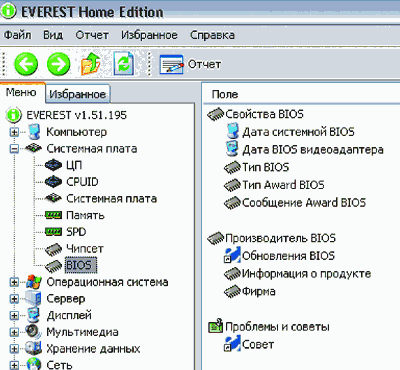Image resolution: width=400 pixels, height=370 pixels.
Task: Expand the Сеть tree node
Action: point(14,365)
